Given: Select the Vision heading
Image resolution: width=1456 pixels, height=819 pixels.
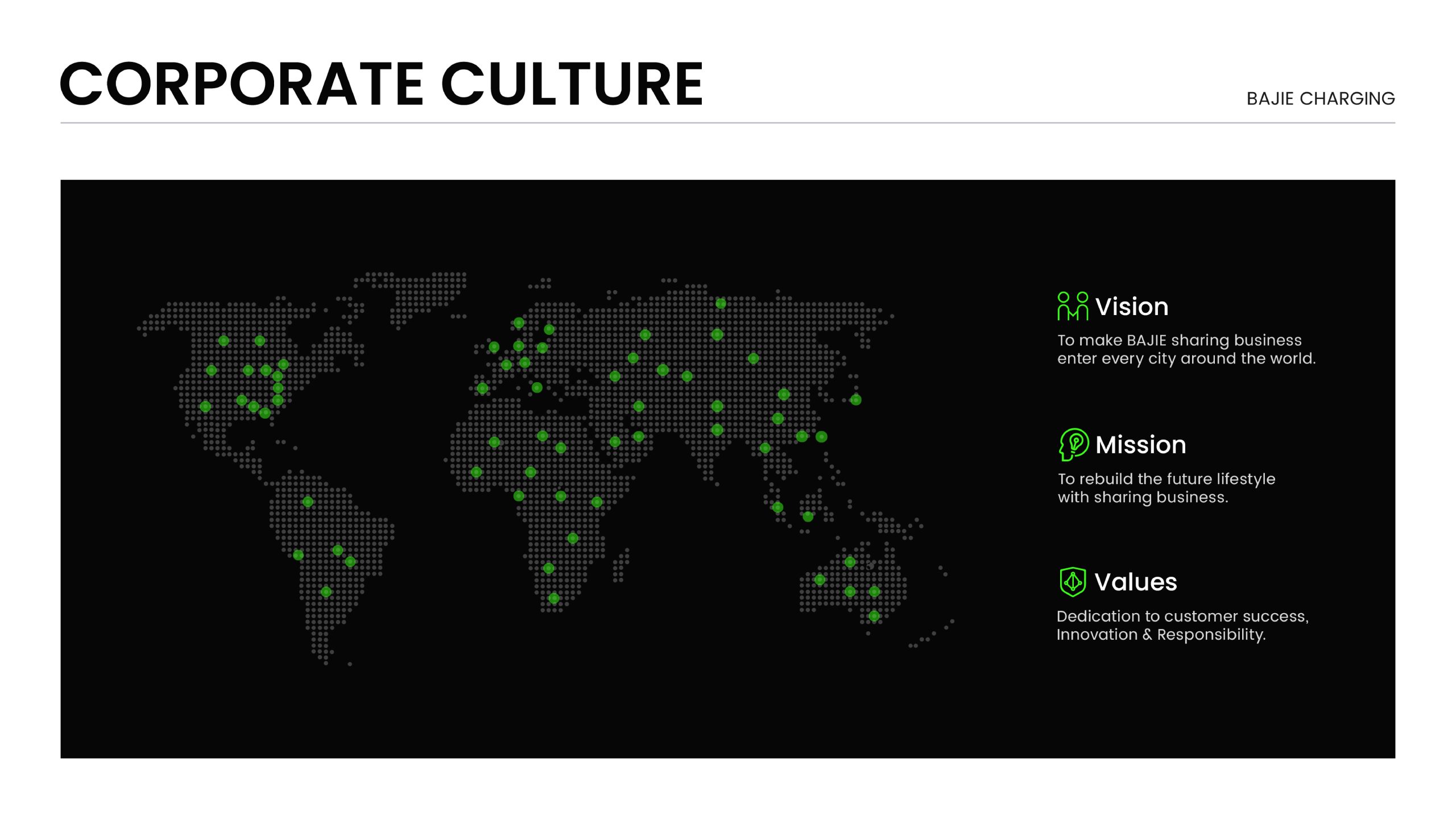Looking at the screenshot, I should (x=1132, y=307).
